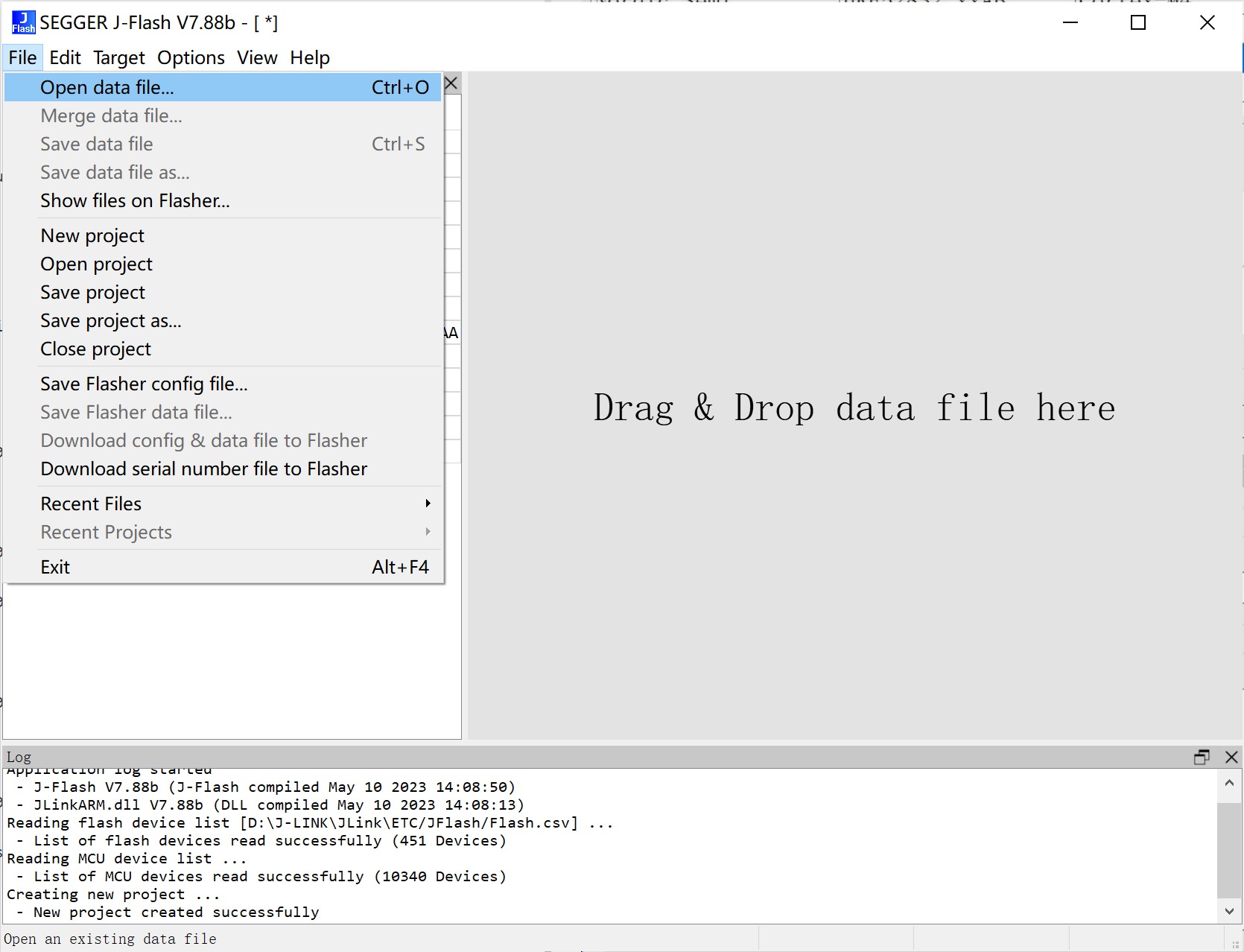Click log line listing 451 flash devices
This screenshot has height=952, width=1244.
pyautogui.click(x=261, y=840)
